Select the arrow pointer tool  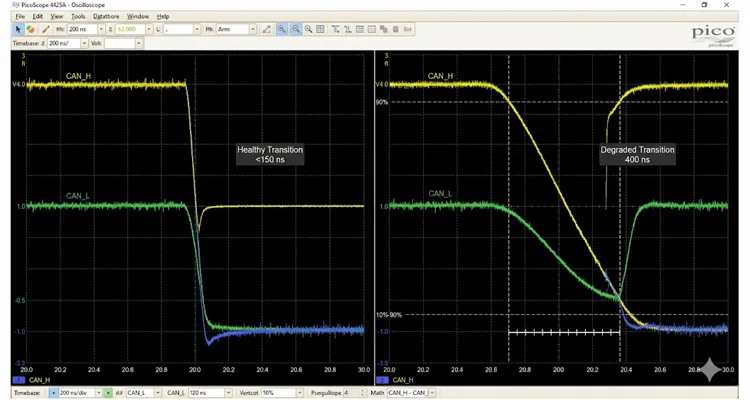18,29
